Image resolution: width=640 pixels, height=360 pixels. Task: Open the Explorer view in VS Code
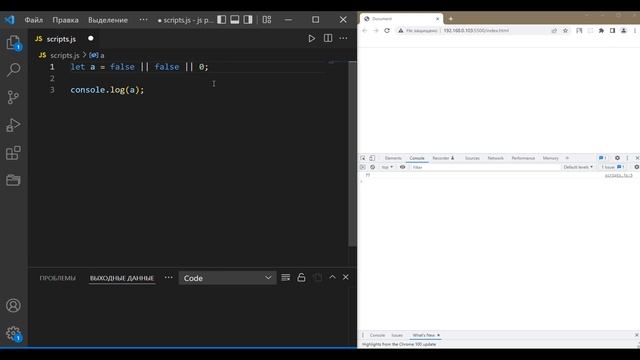tap(13, 43)
